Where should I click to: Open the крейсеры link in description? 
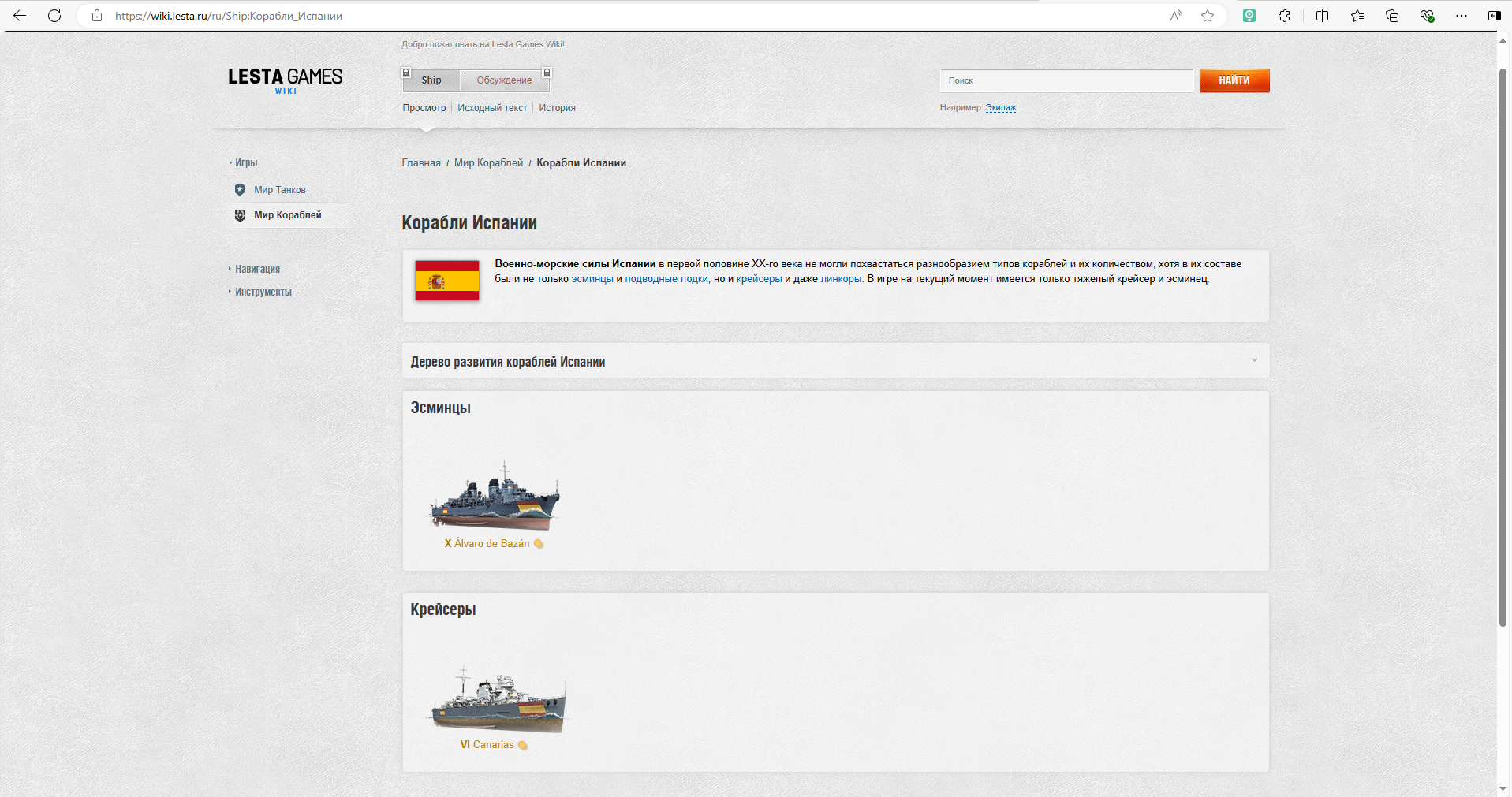pyautogui.click(x=760, y=279)
